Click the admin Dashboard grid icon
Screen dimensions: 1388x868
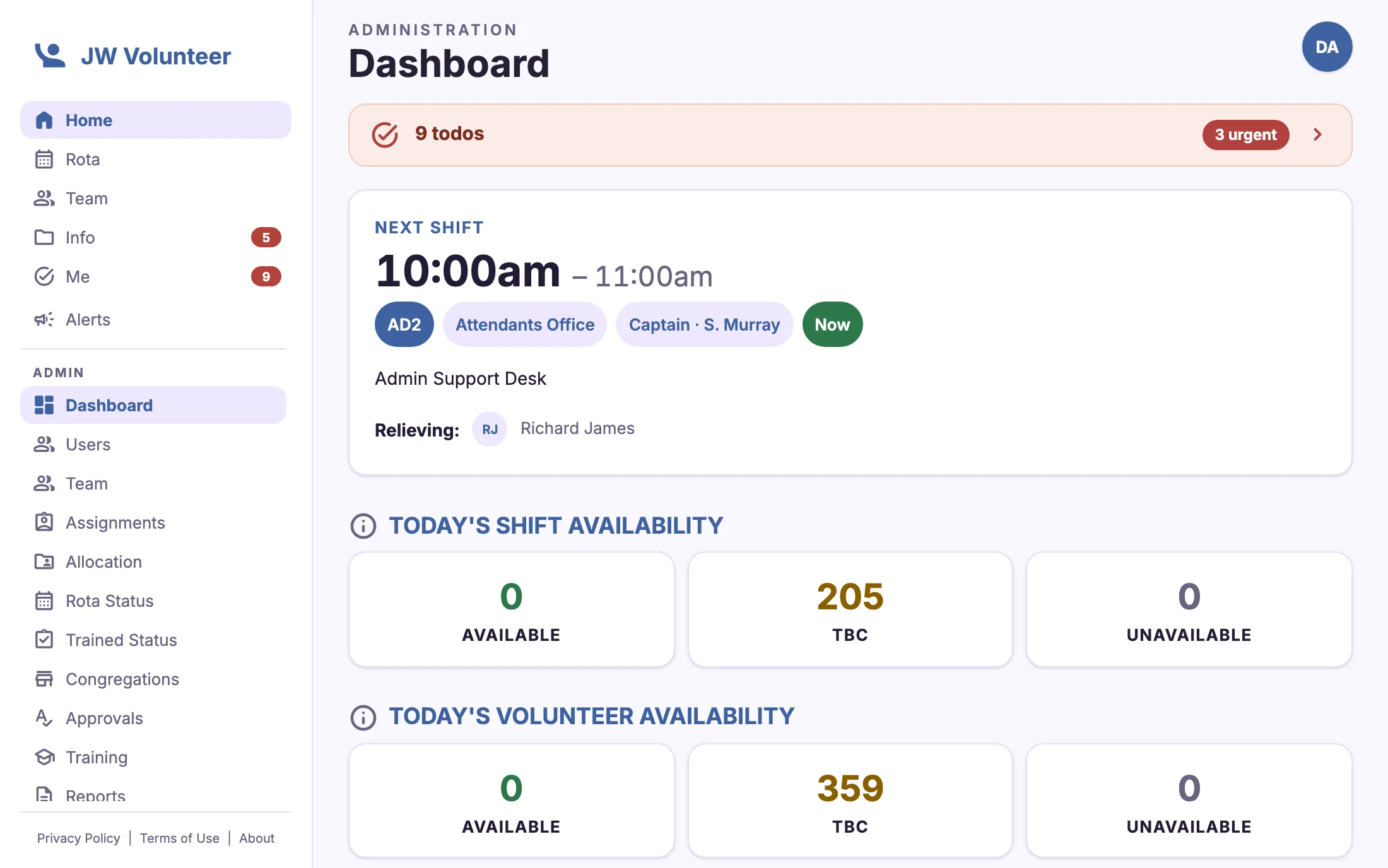pyautogui.click(x=44, y=405)
